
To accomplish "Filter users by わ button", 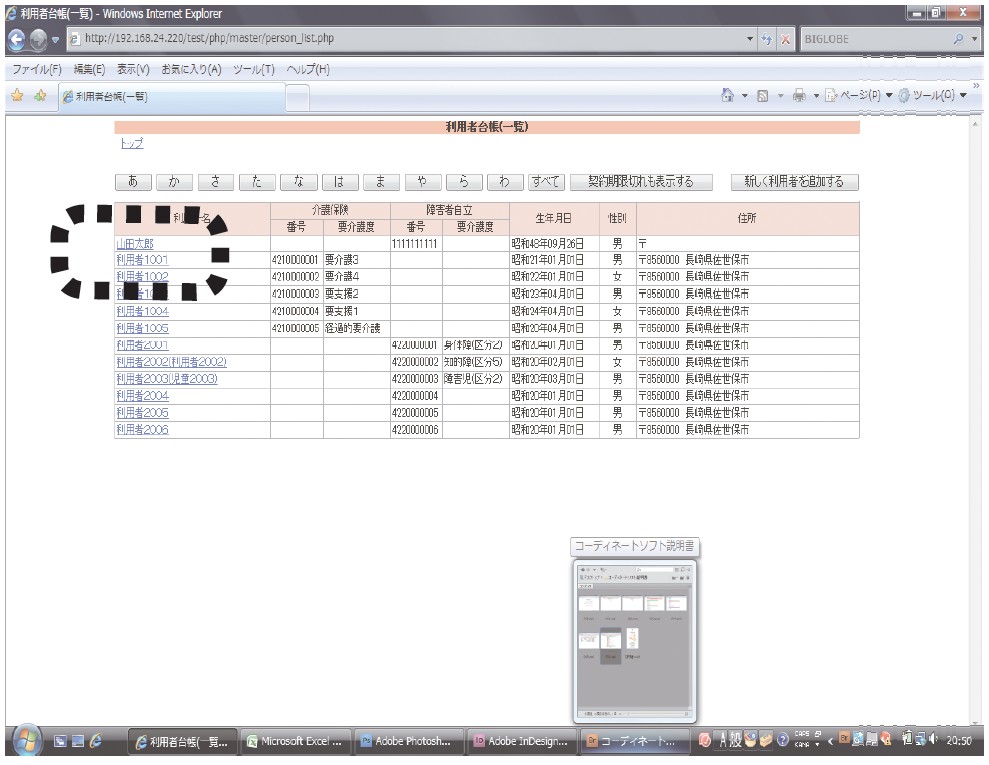I will (505, 182).
